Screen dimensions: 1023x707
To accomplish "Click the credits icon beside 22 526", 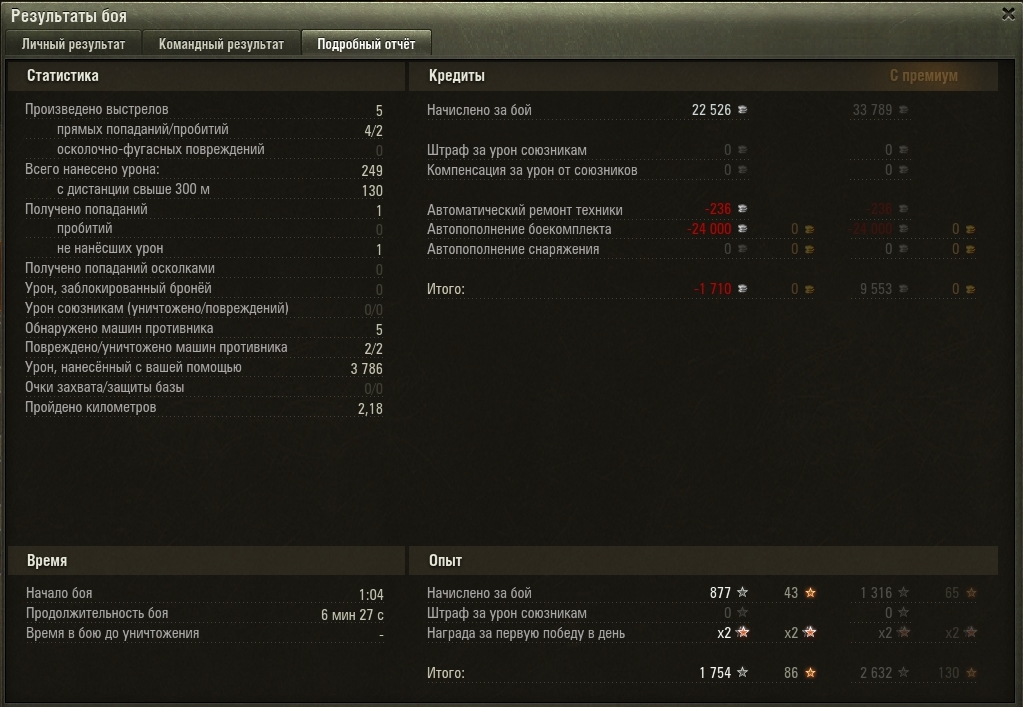I will 742,110.
